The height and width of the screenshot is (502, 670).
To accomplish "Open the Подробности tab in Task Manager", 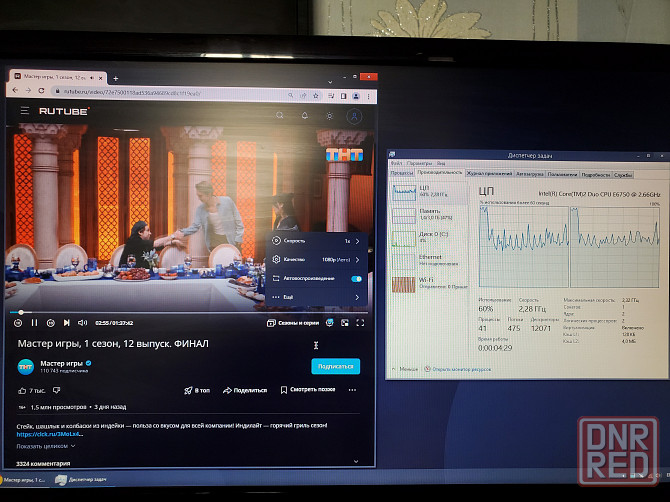I will click(x=596, y=175).
